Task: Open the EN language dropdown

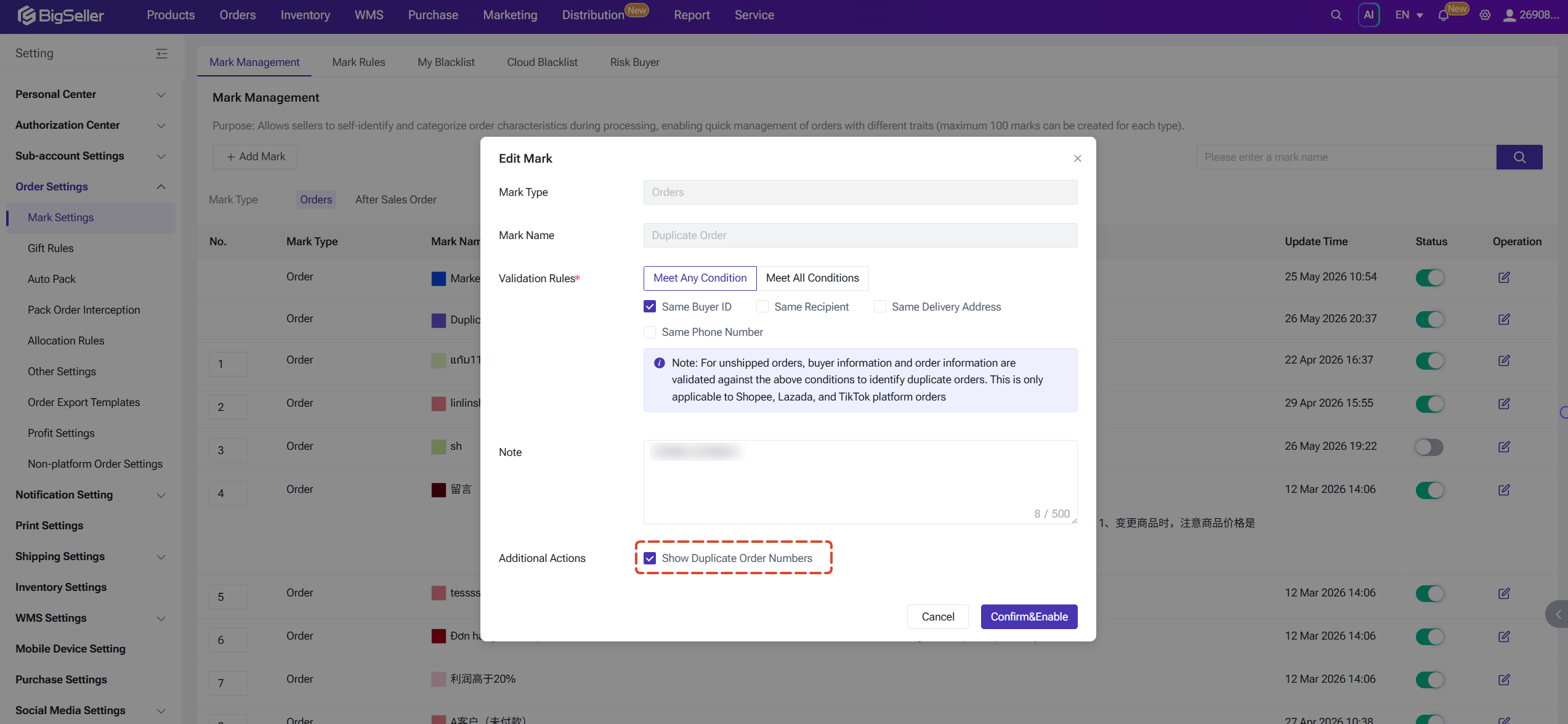Action: [1409, 15]
